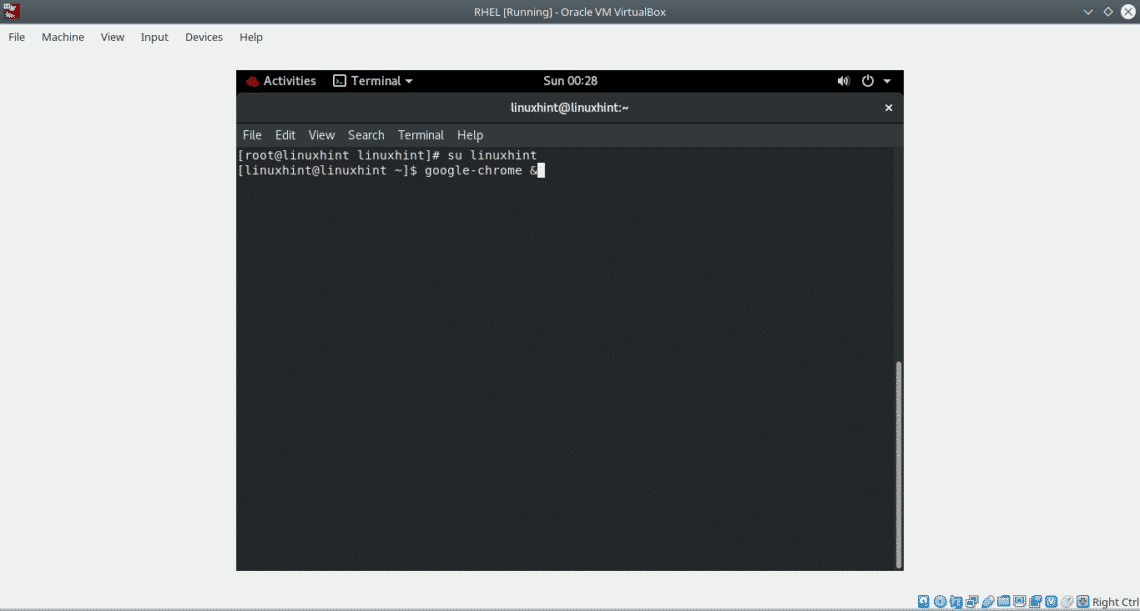Open the clock showing Sun 00:28
Viewport: 1140px width, 611px height.
pyautogui.click(x=569, y=81)
